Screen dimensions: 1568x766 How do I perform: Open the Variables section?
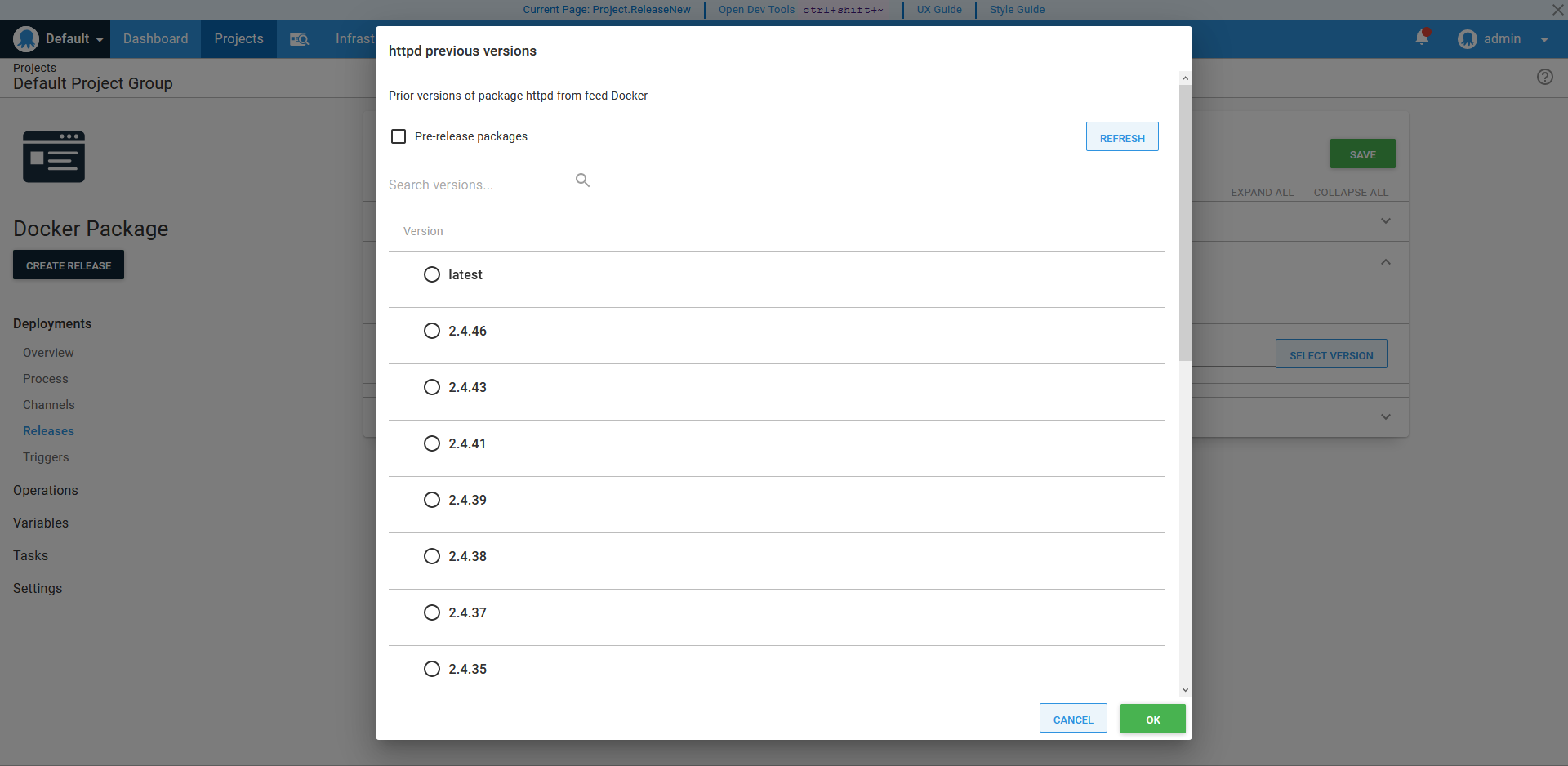pos(41,523)
